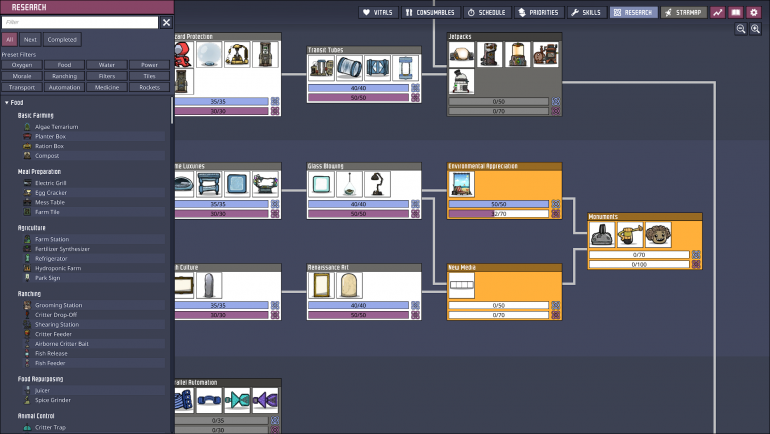Screen dimensions: 770x434
Task: Close the Research screen tab
Action: 633,12
